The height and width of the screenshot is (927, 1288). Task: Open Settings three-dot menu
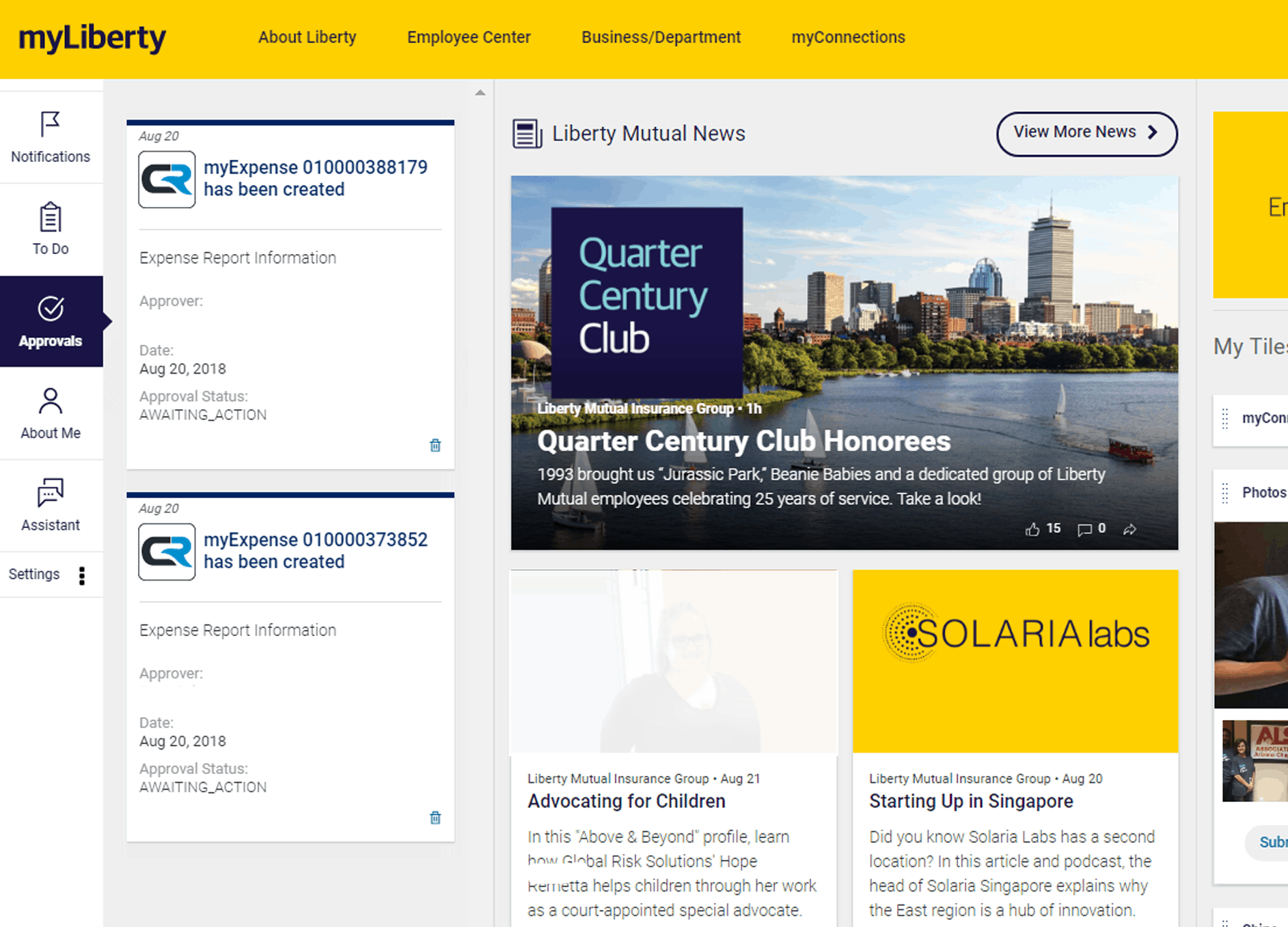coord(82,576)
